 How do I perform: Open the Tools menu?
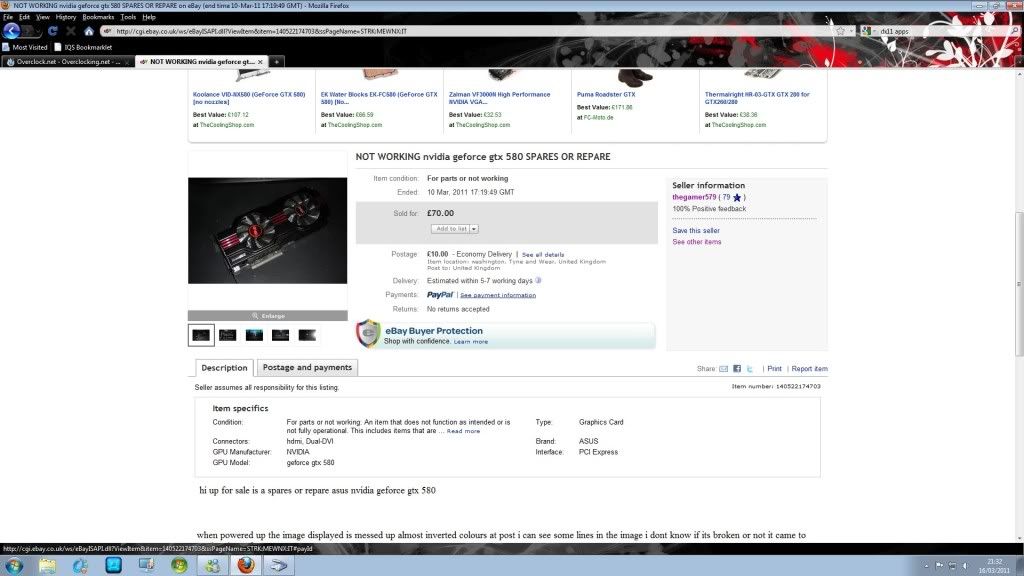click(x=128, y=17)
